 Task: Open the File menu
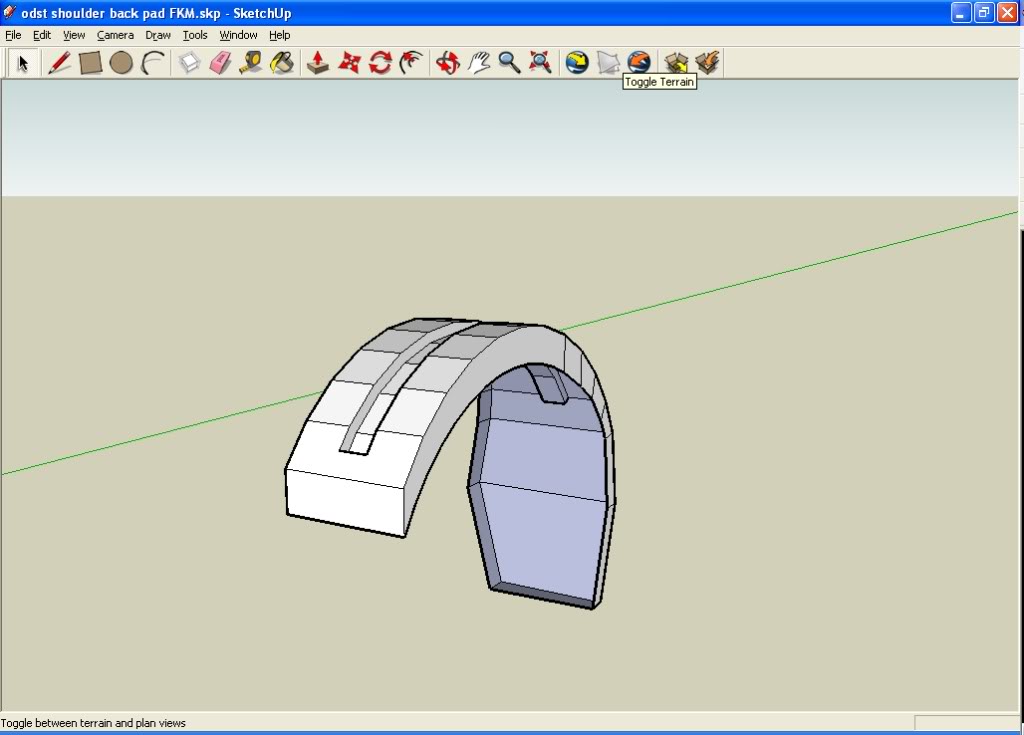pos(13,35)
